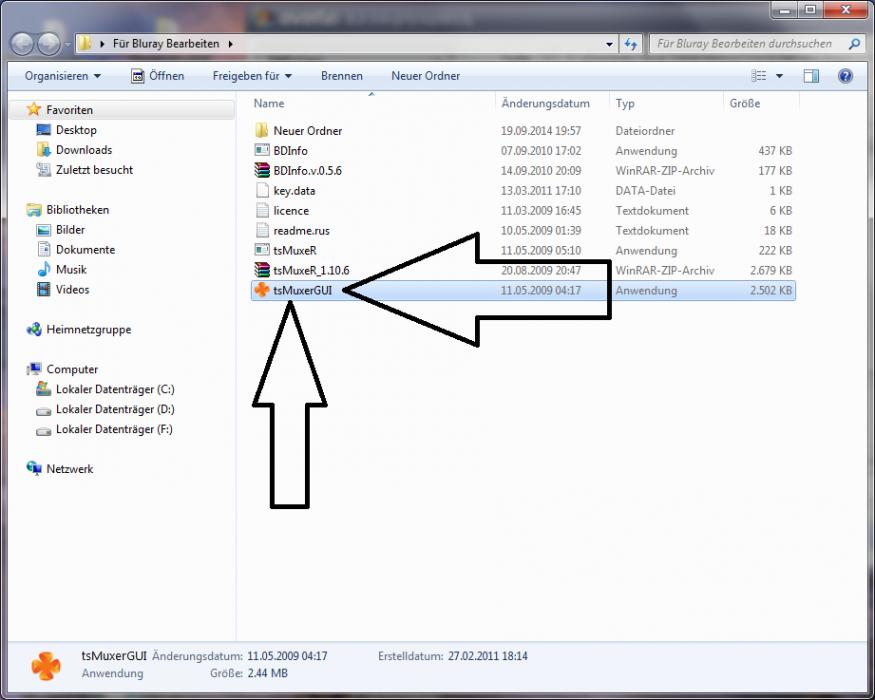
Task: Open the 'Freigeben für' menu
Action: click(x=252, y=76)
